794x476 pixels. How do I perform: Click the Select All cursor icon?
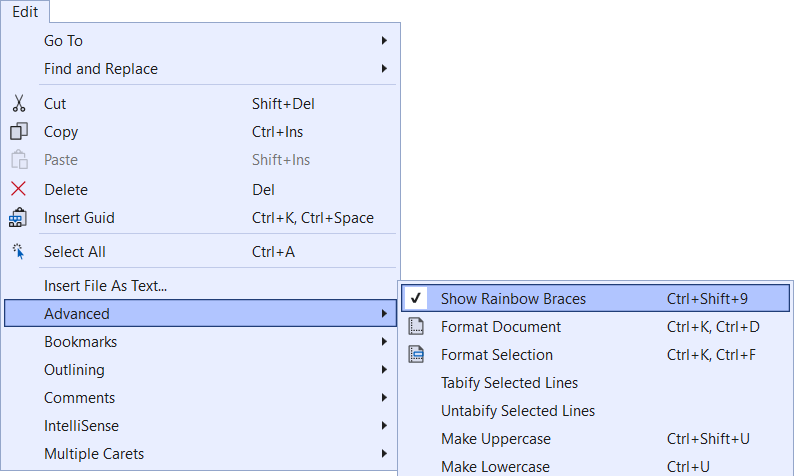[x=18, y=252]
